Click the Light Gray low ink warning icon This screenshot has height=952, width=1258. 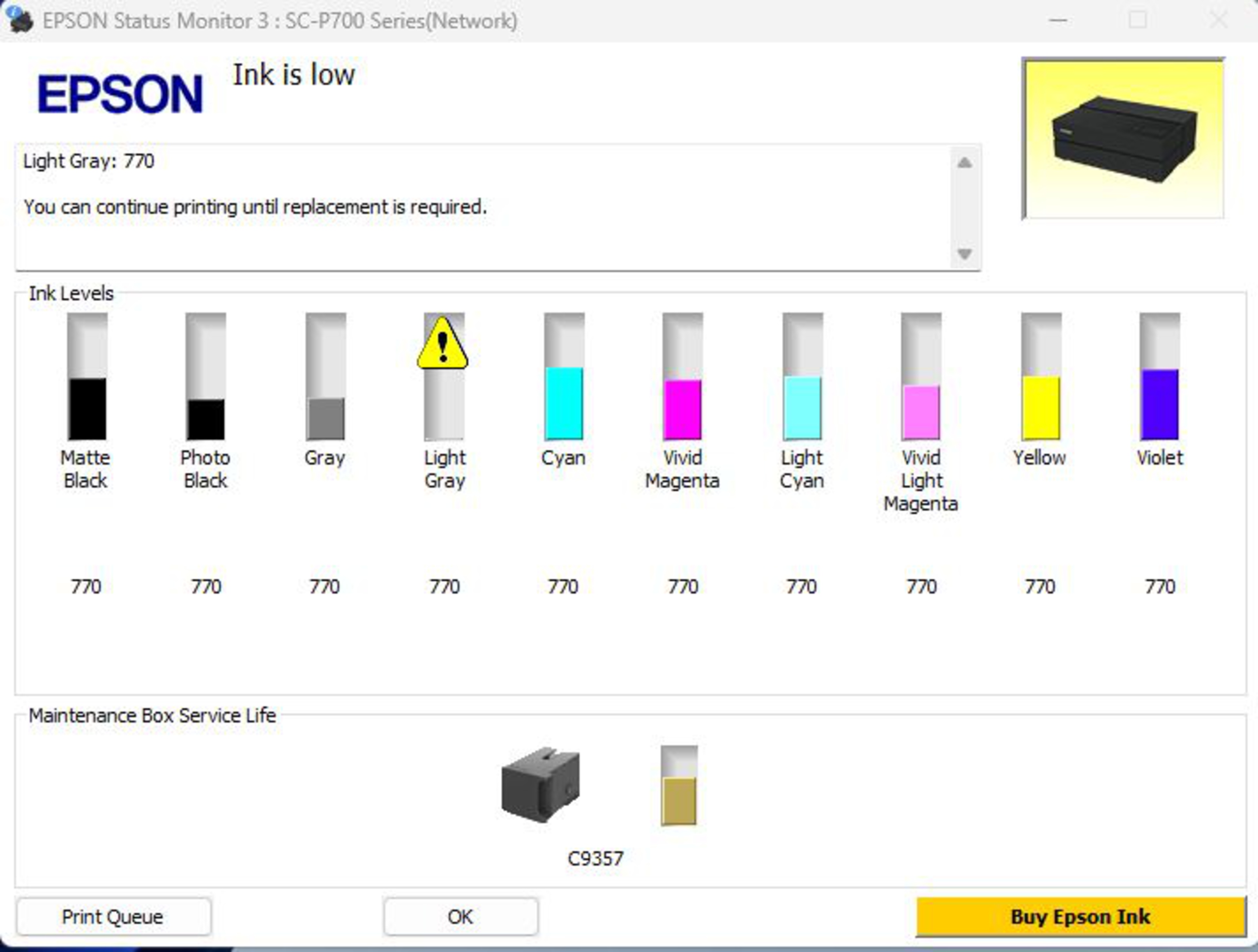(443, 344)
